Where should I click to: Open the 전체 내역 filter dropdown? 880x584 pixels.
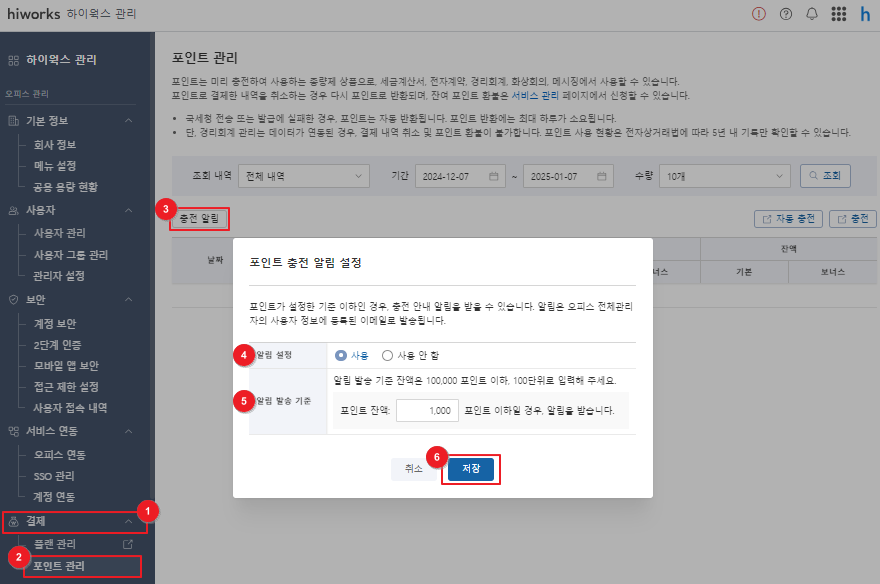304,176
